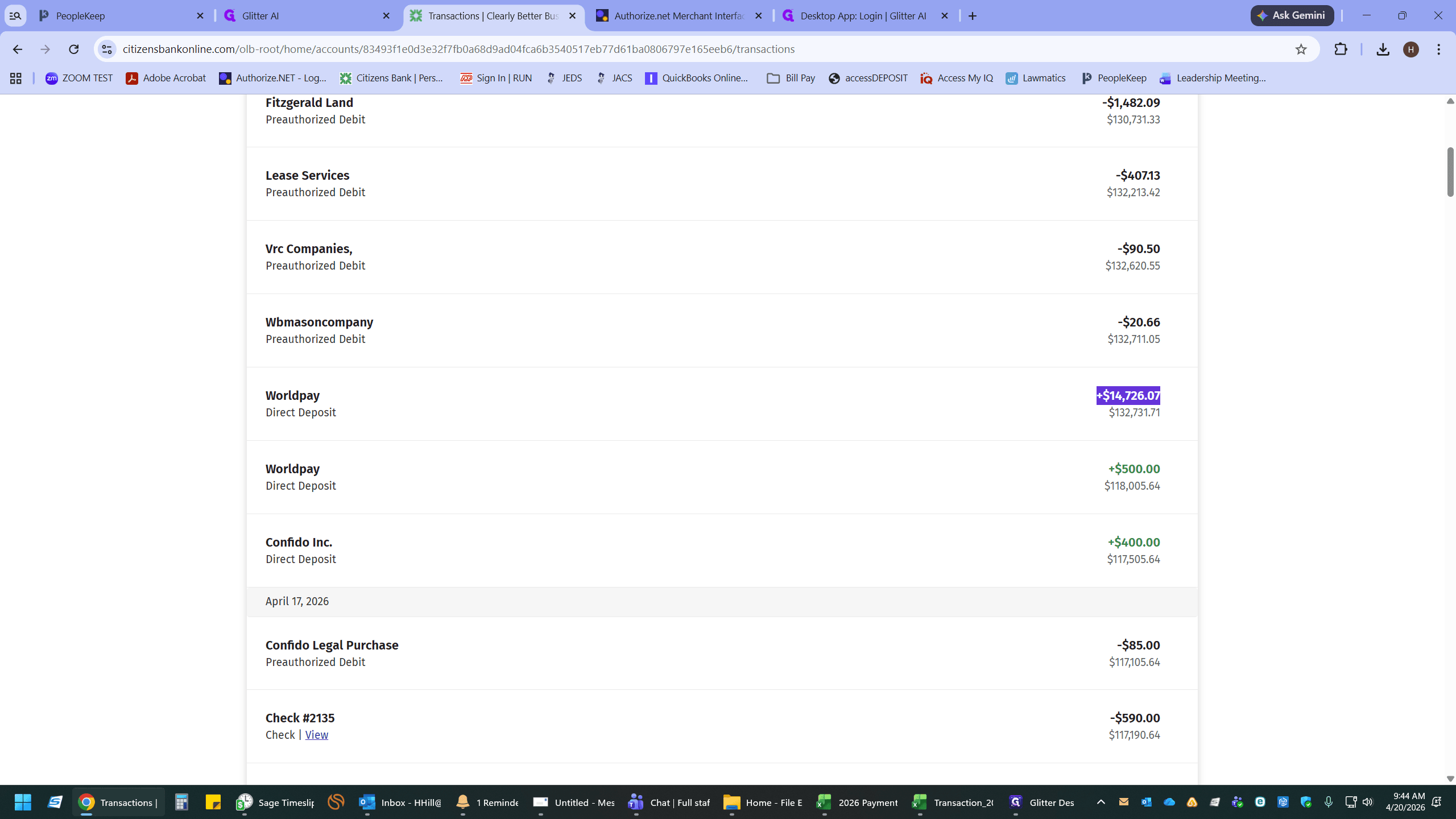Click the page vertical scrollbar thumb
Image resolution: width=1456 pixels, height=819 pixels.
click(x=1450, y=172)
